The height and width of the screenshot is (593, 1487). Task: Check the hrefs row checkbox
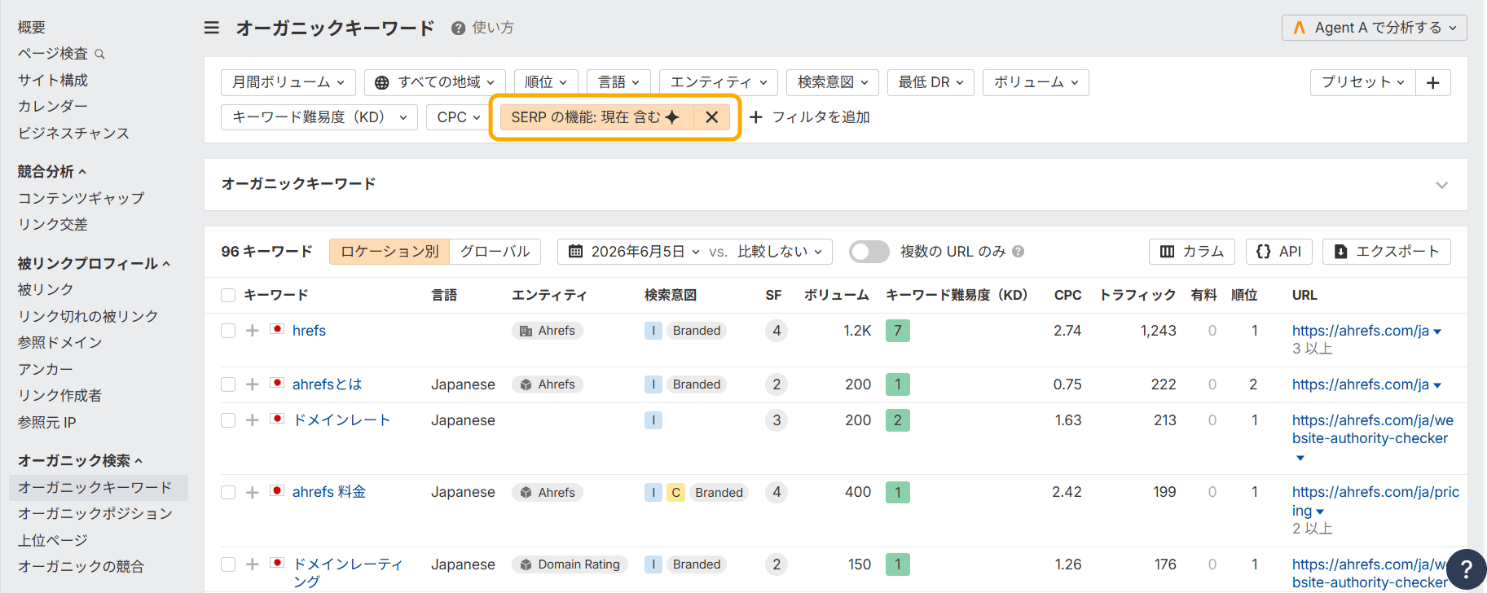pyautogui.click(x=228, y=330)
